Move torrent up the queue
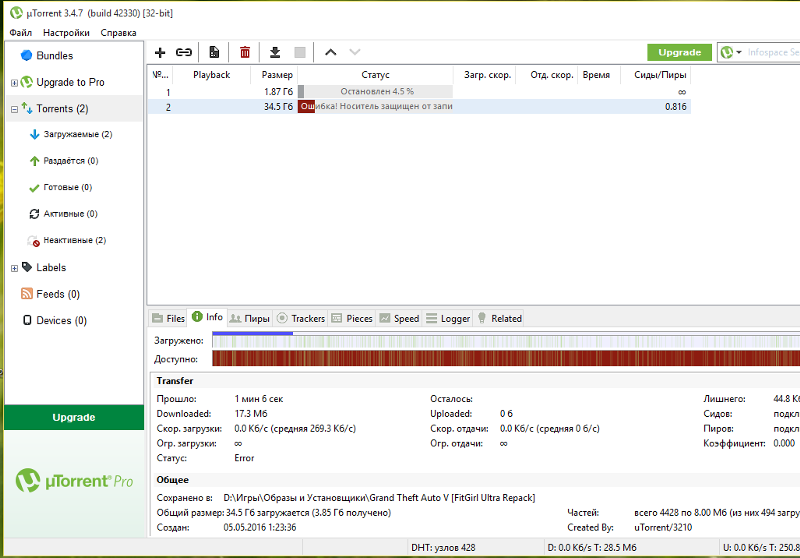Screen dimensions: 800x558 [x=331, y=52]
